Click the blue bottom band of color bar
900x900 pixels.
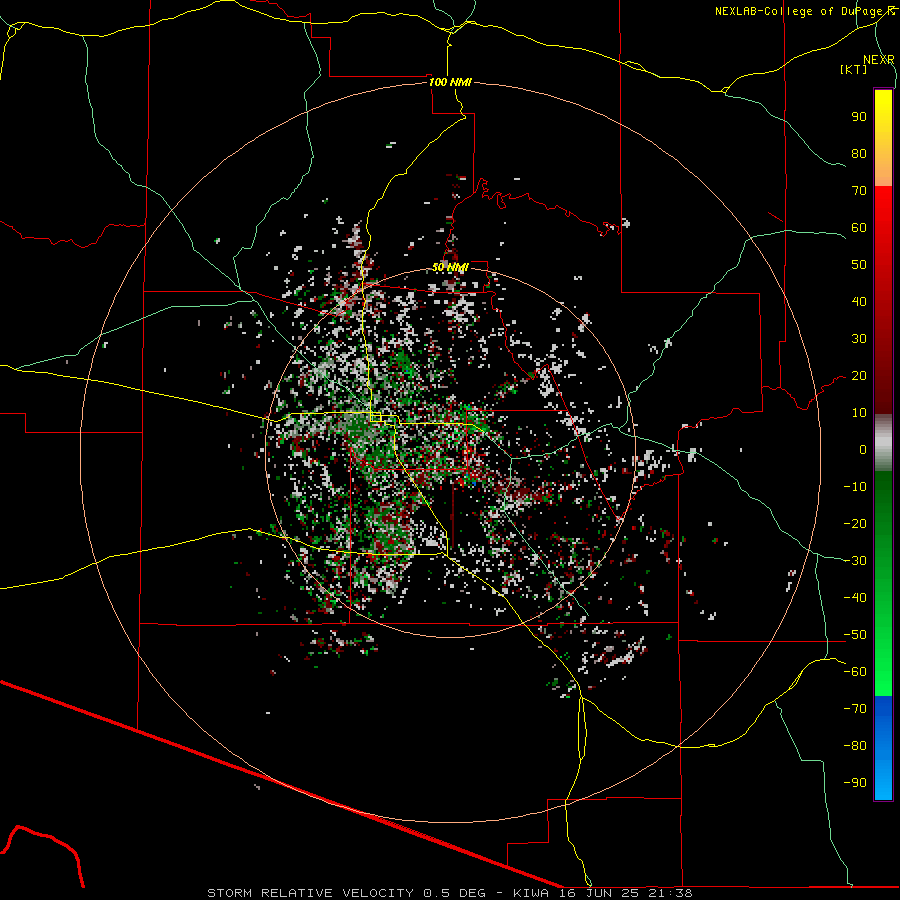883,748
